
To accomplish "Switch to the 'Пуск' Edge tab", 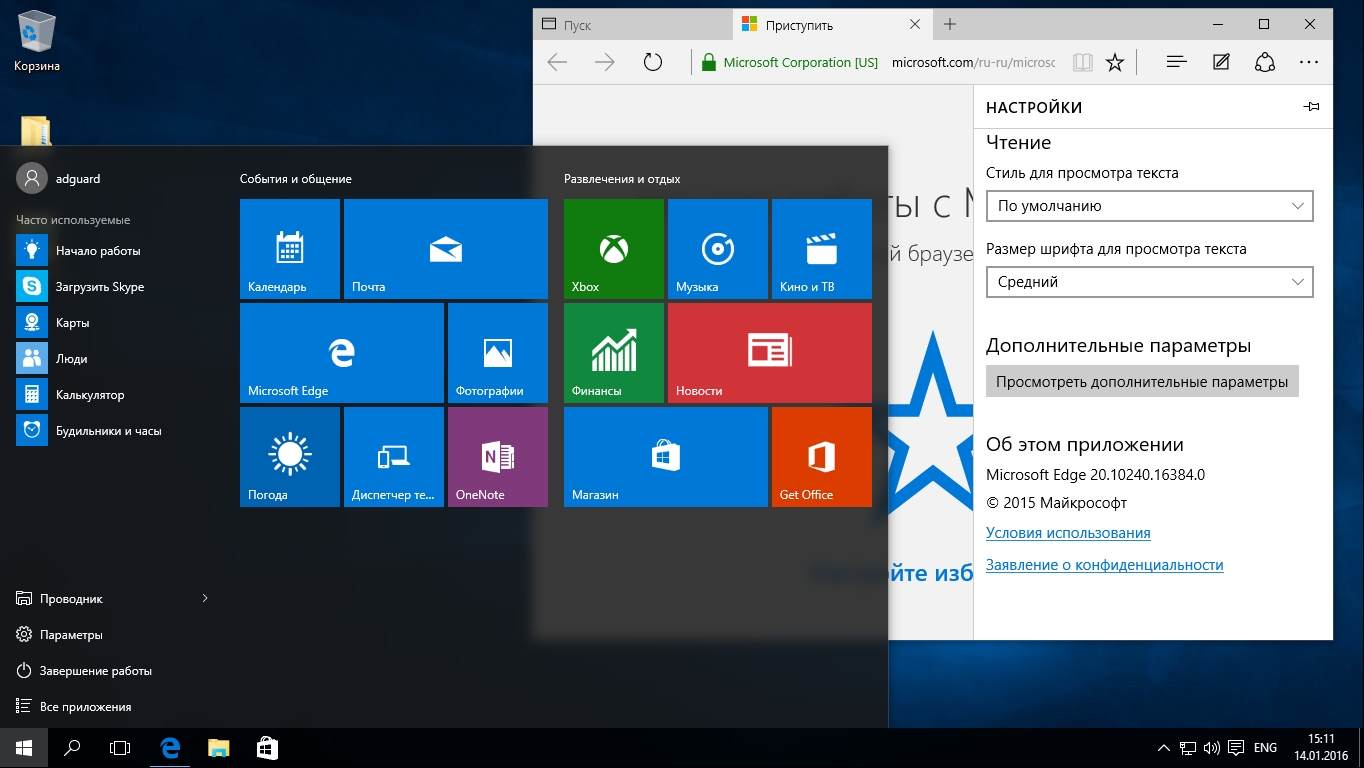I will point(633,25).
